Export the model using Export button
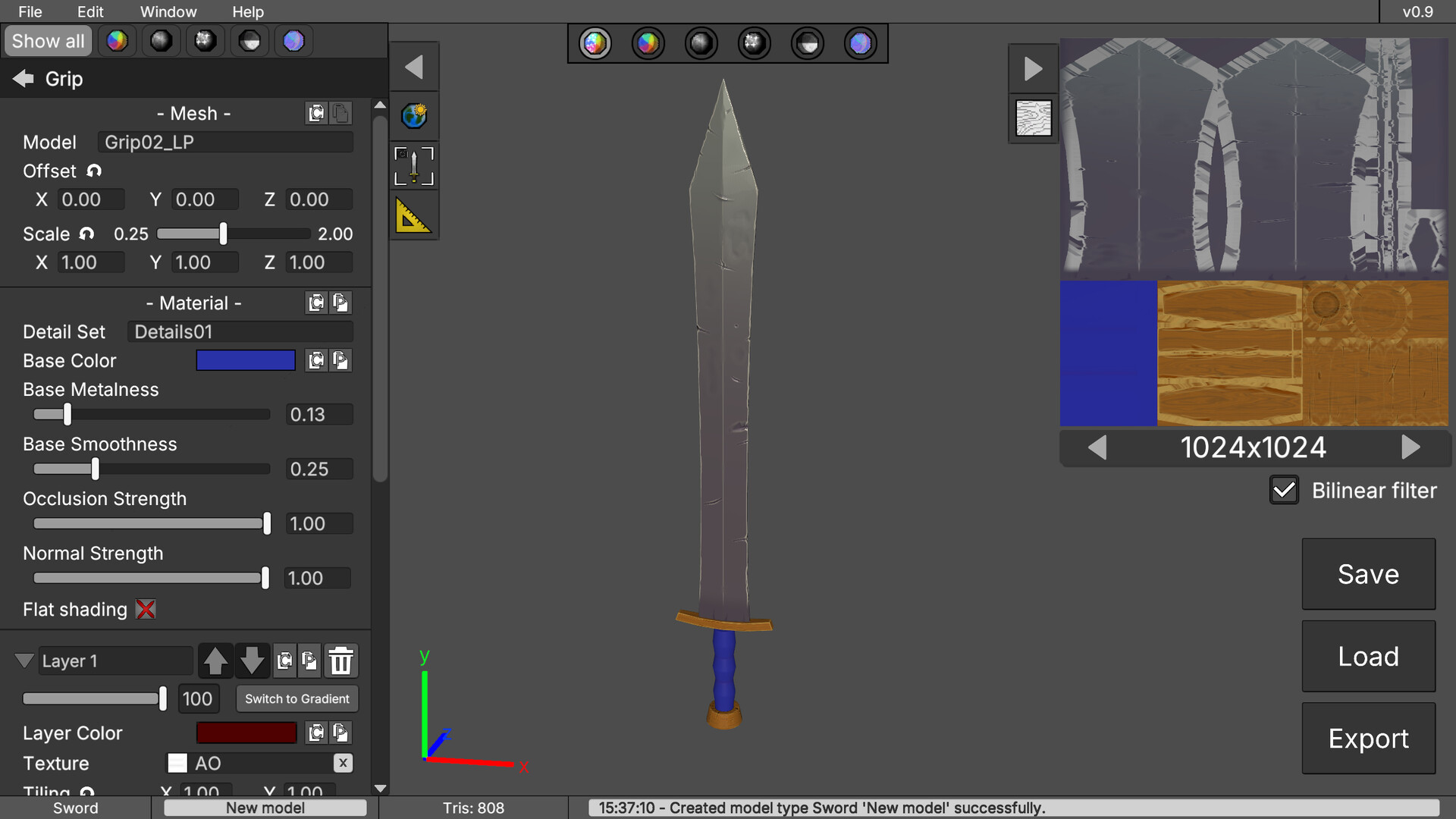The width and height of the screenshot is (1456, 819). [x=1368, y=738]
